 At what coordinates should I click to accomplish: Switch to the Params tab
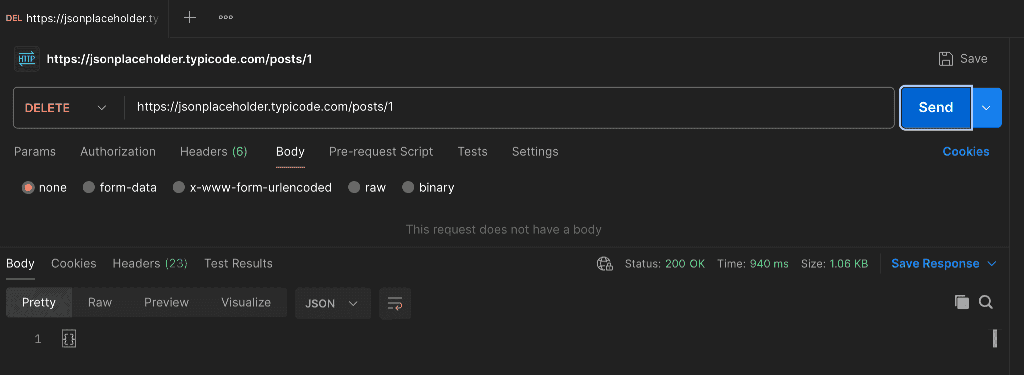point(35,152)
